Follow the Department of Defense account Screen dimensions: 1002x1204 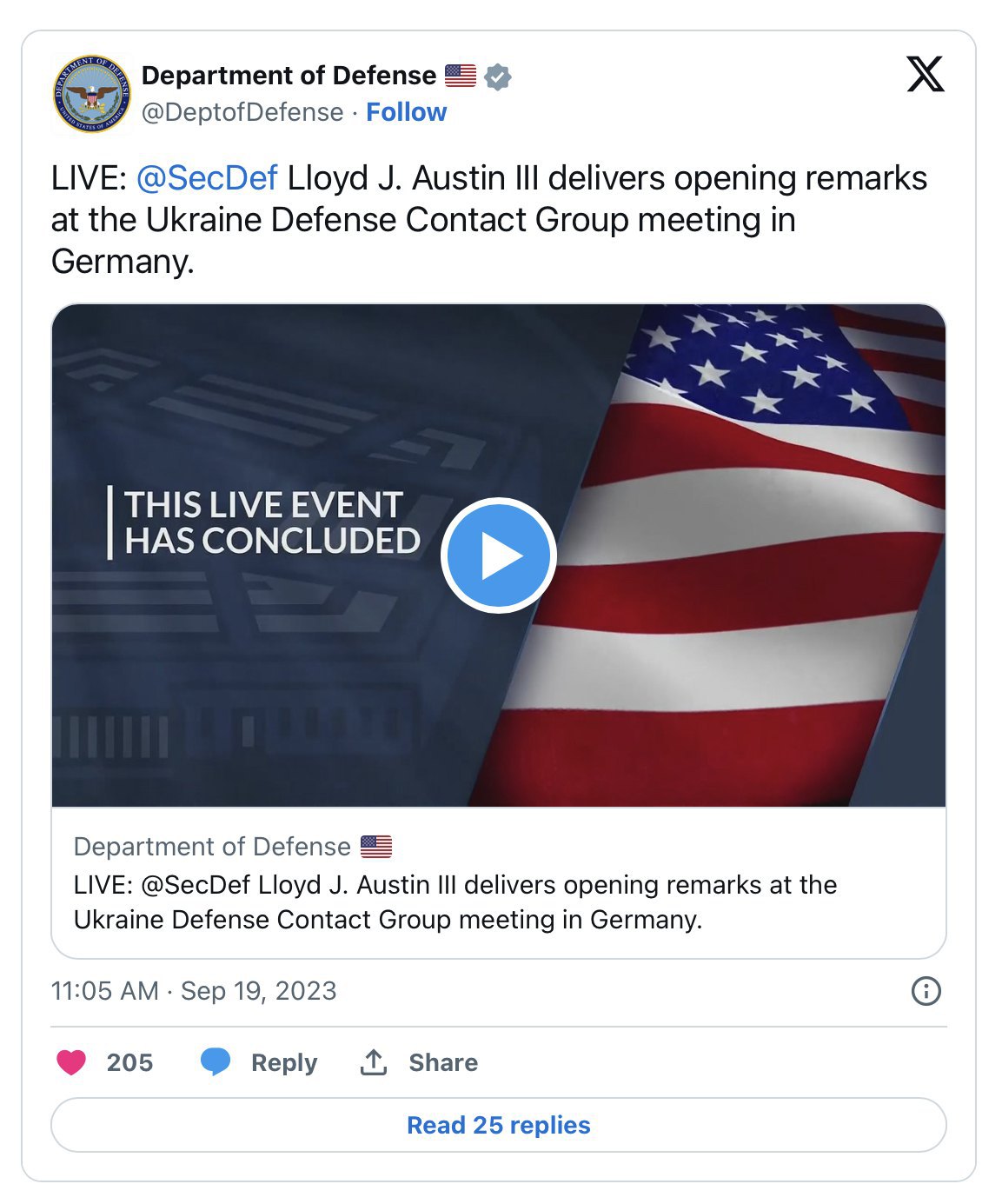406,112
